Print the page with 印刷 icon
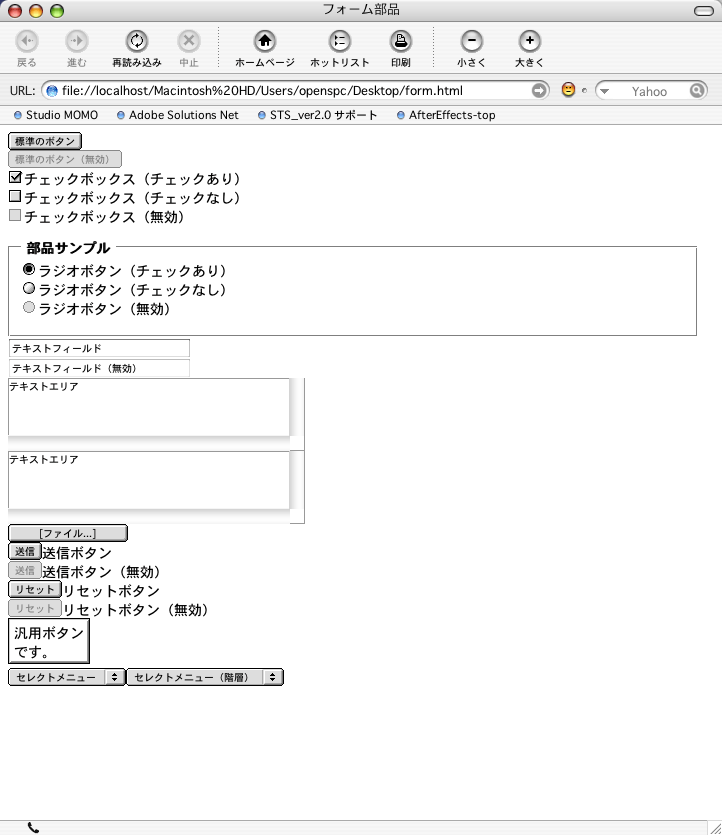This screenshot has height=835, width=722. [400, 41]
